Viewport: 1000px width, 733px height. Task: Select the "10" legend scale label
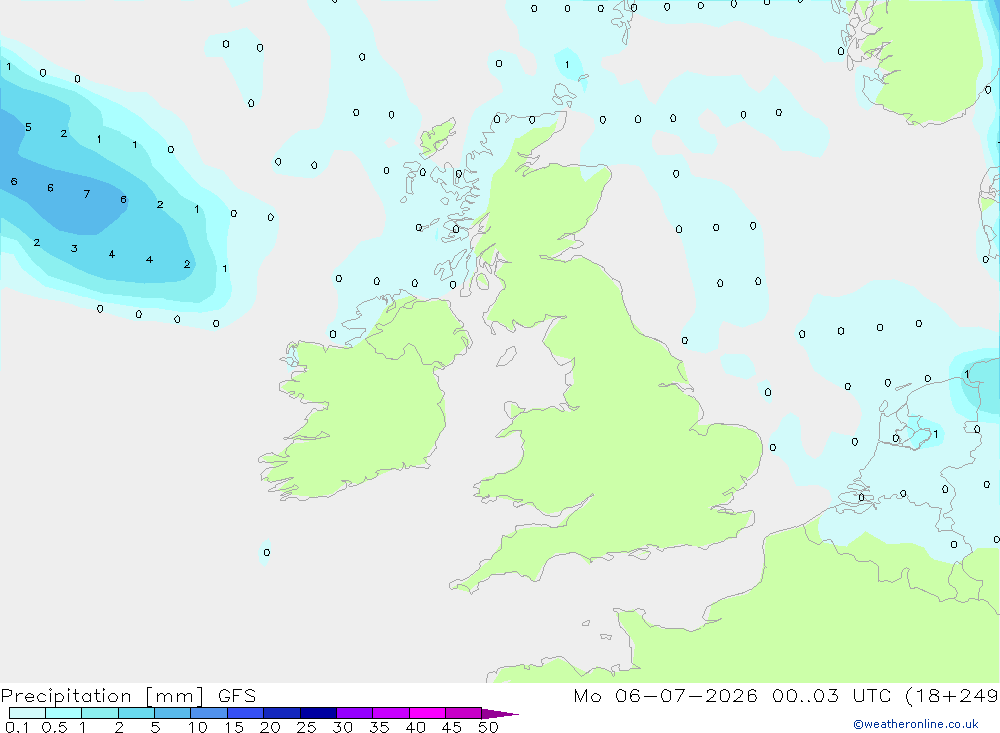[197, 727]
